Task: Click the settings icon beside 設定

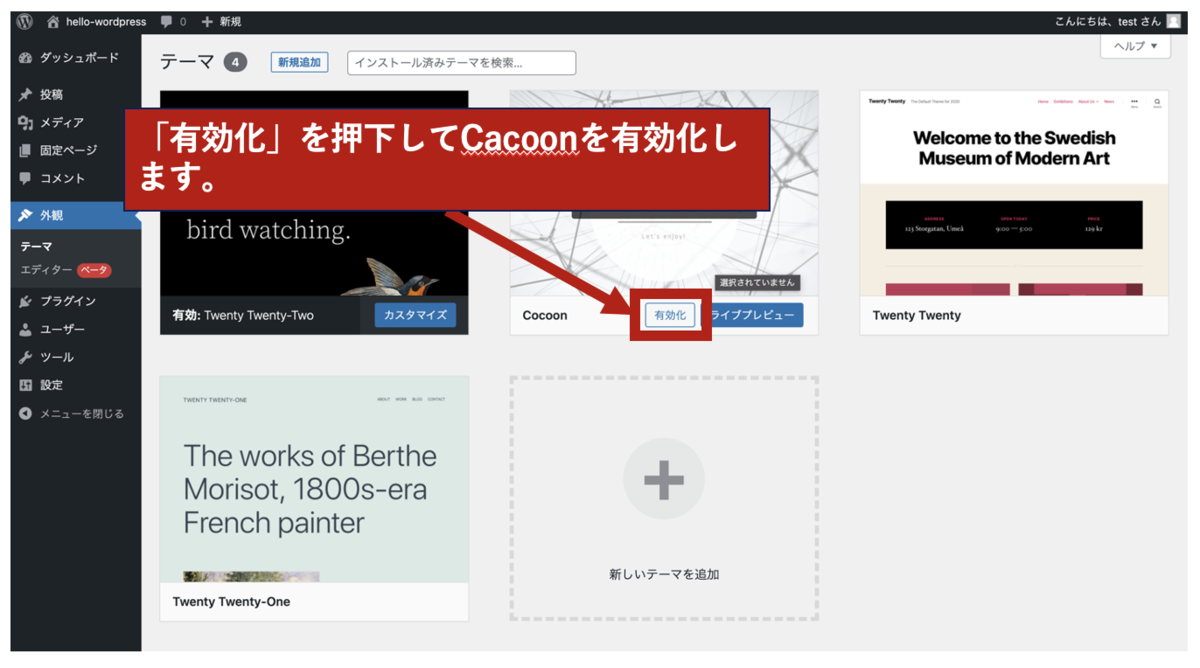Action: 26,385
